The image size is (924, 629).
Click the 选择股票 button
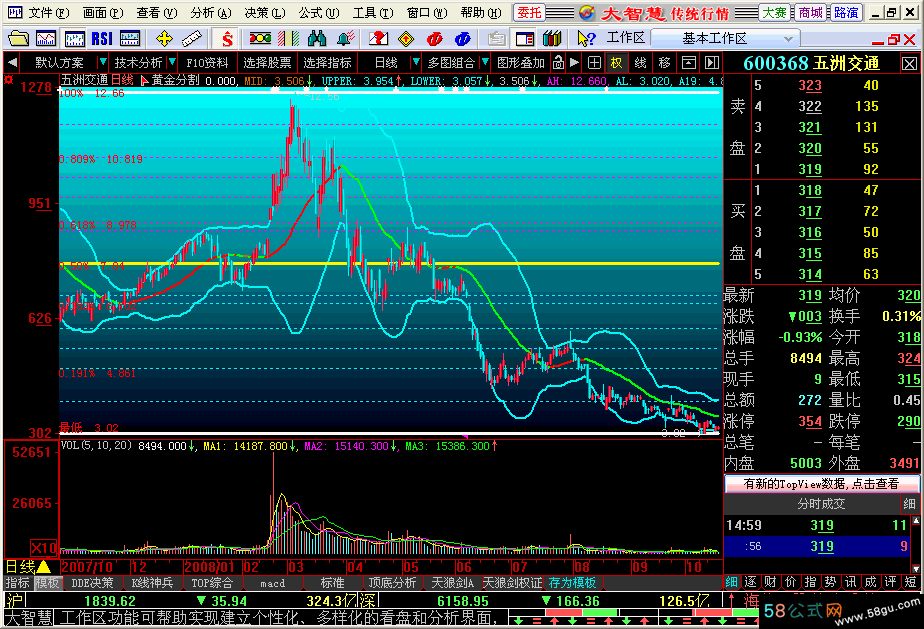pyautogui.click(x=267, y=62)
